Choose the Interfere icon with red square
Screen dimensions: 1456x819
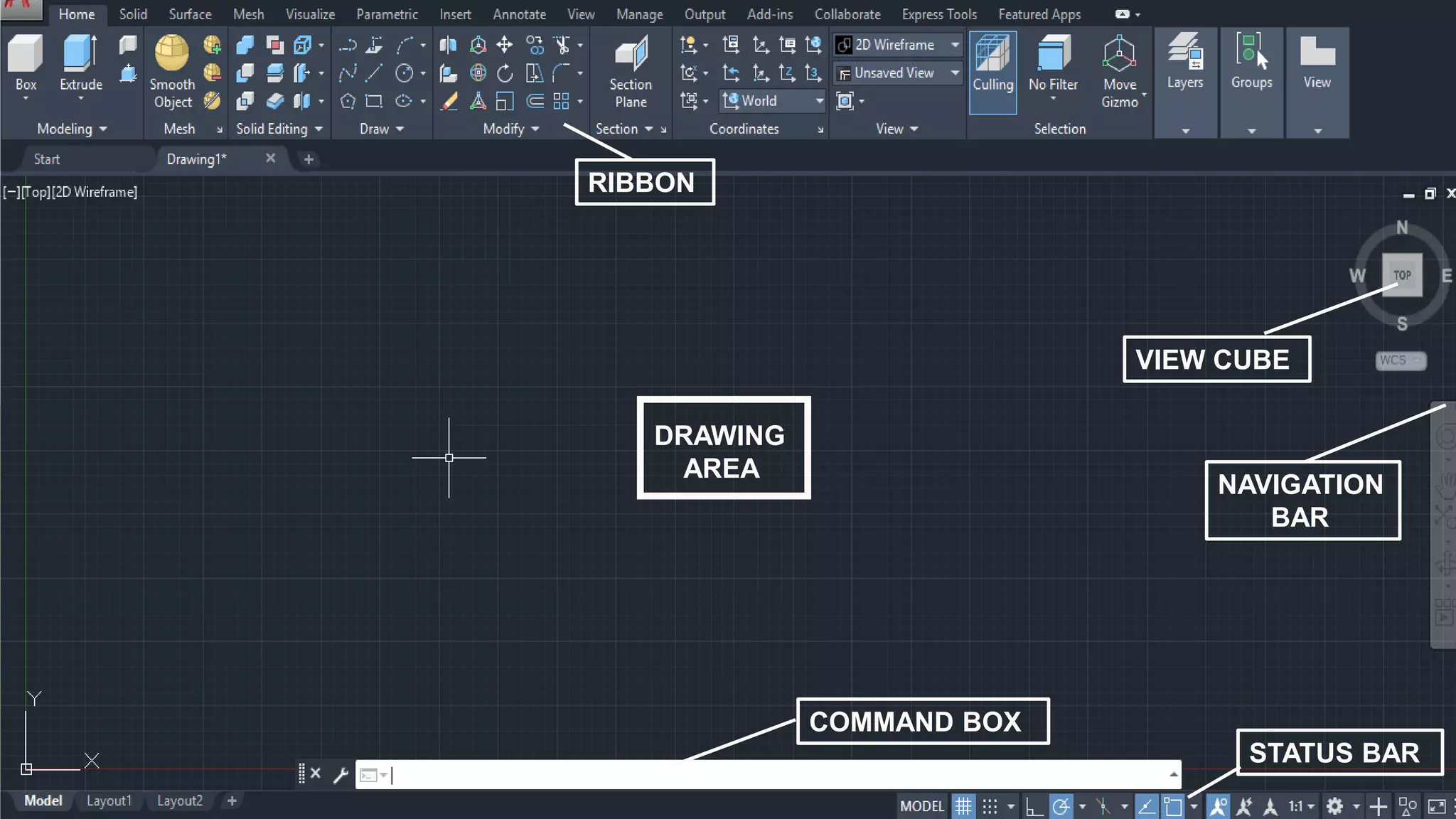click(274, 45)
